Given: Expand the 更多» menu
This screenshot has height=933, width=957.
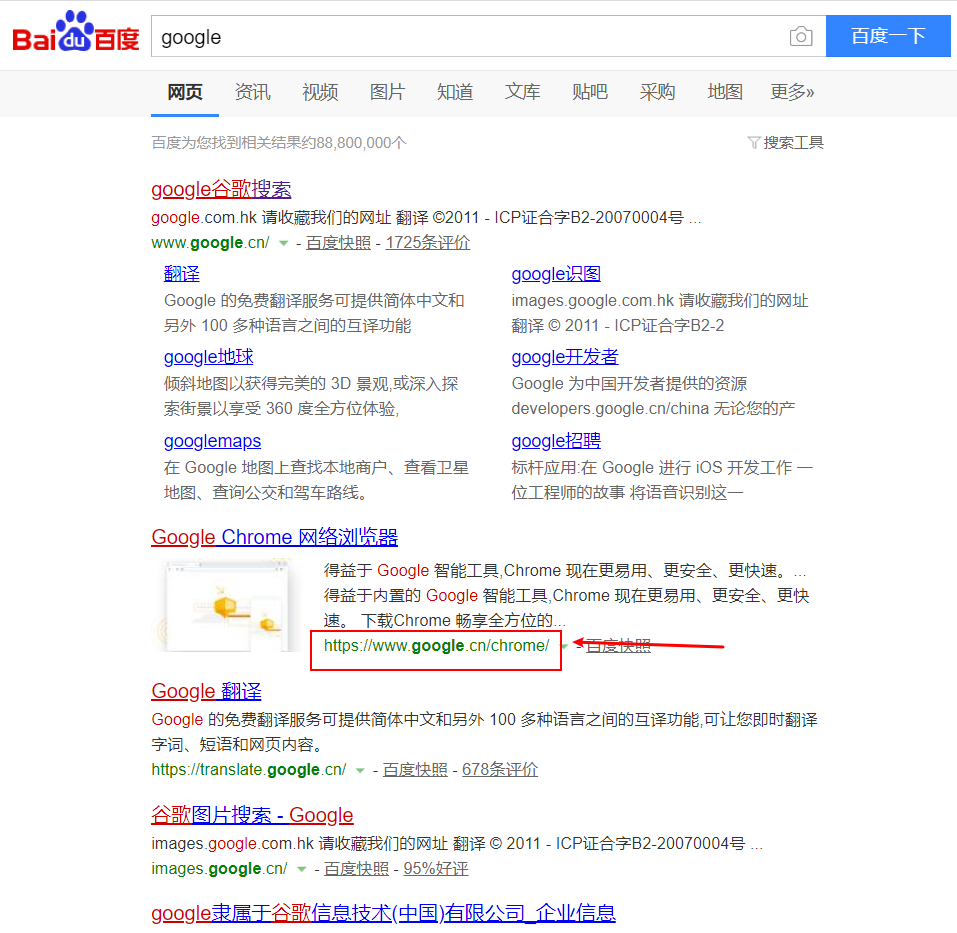Looking at the screenshot, I should coord(792,92).
